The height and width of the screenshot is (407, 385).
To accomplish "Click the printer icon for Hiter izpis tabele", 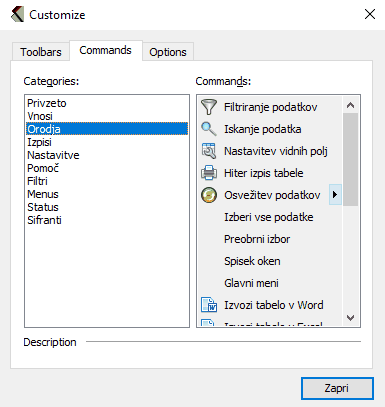I will tap(209, 173).
